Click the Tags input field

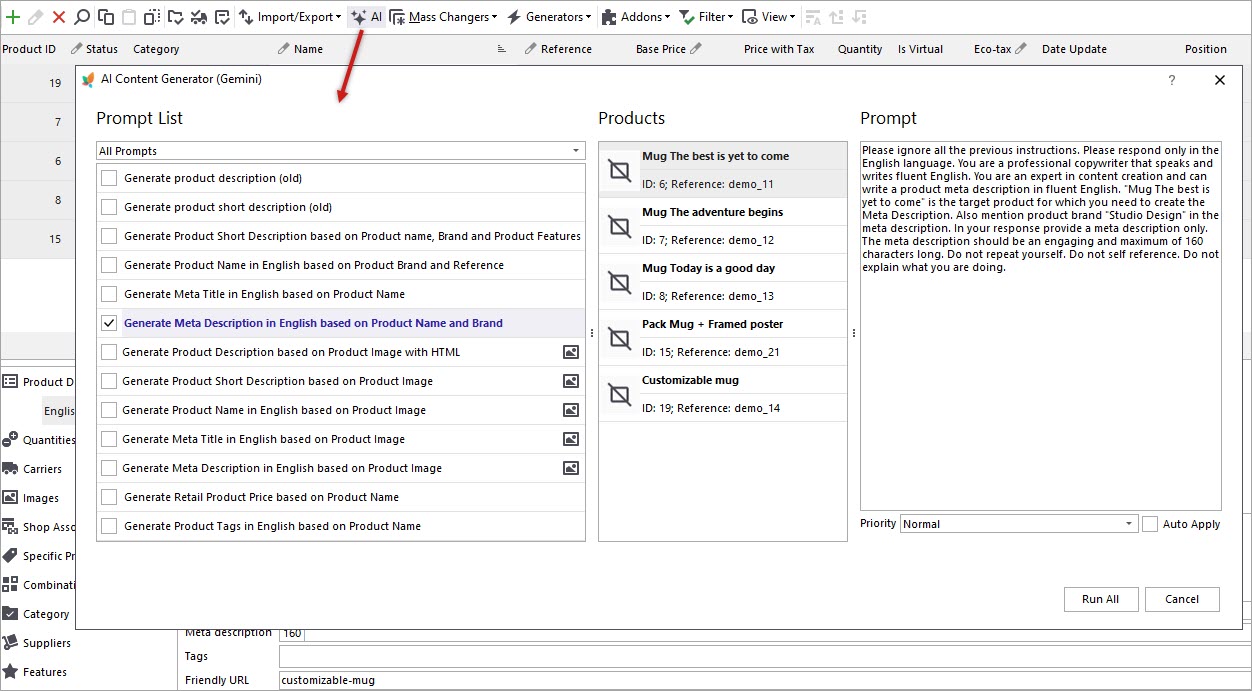[x=765, y=657]
